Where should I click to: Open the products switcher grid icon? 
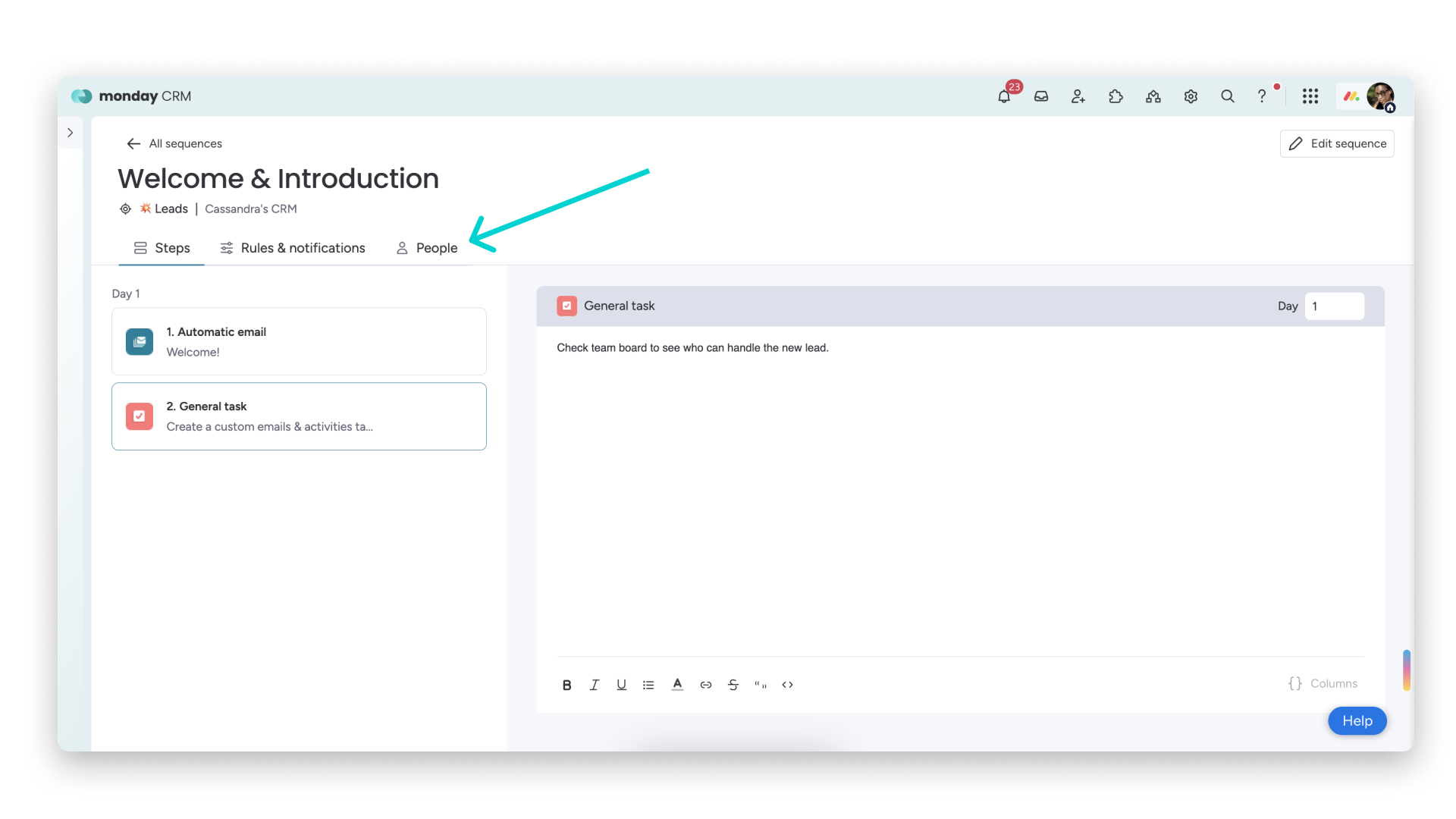1310,96
